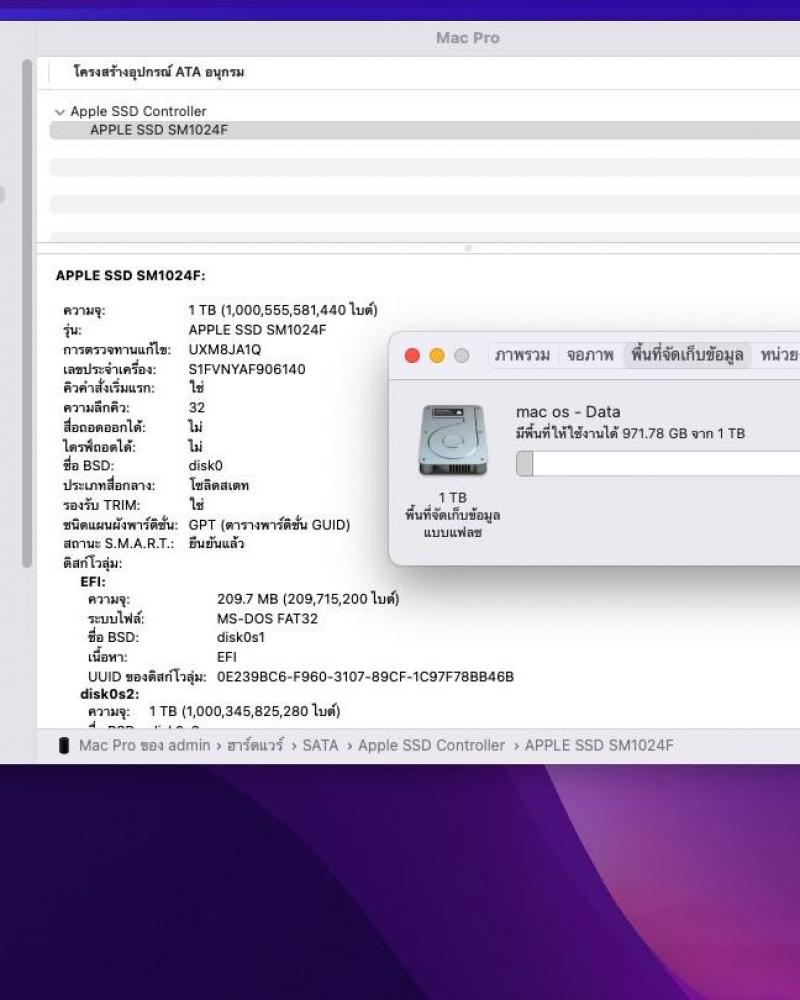Screen dimensions: 800x1000
Task: Open the จอภาพ tab
Action: (590, 355)
